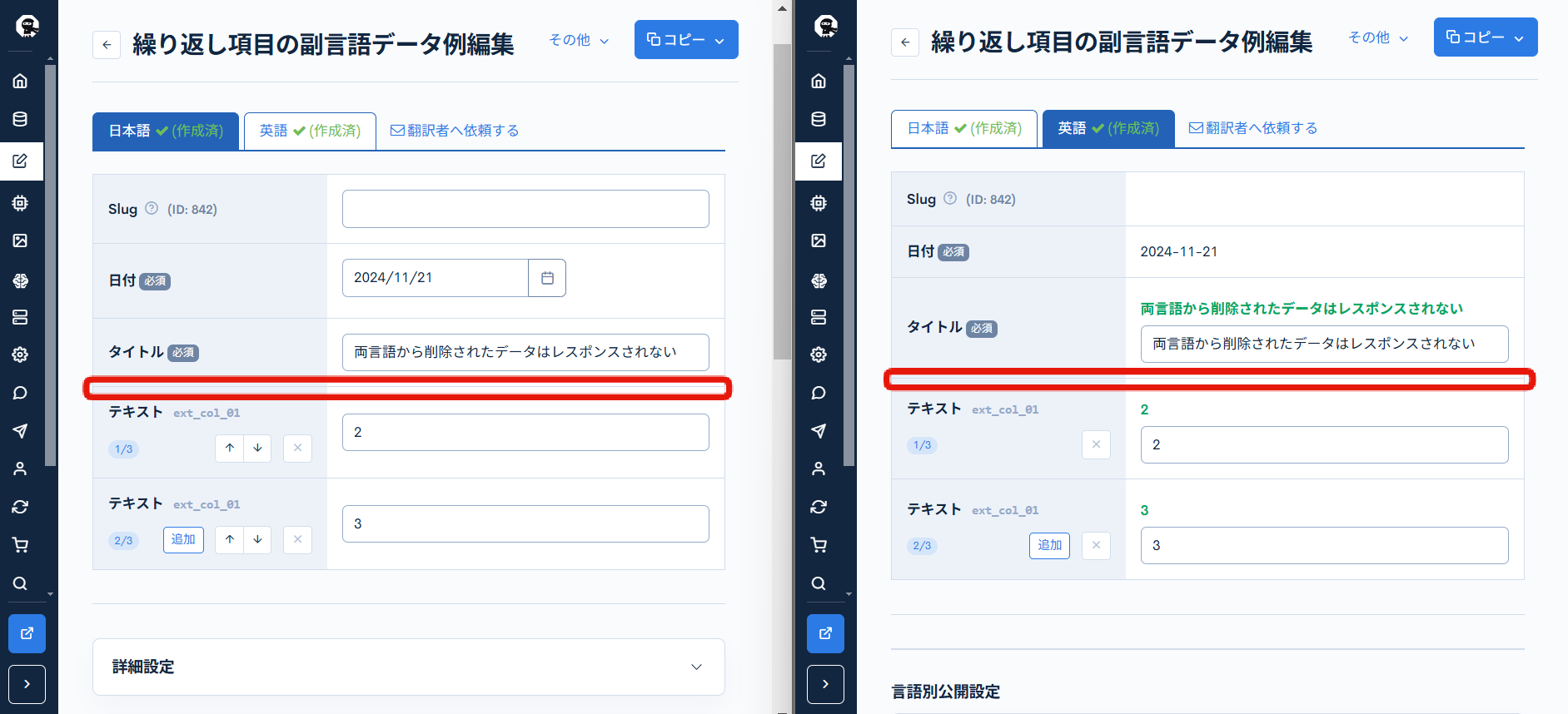Open search icon in right window sidebar
The height and width of the screenshot is (714, 1568).
click(819, 583)
